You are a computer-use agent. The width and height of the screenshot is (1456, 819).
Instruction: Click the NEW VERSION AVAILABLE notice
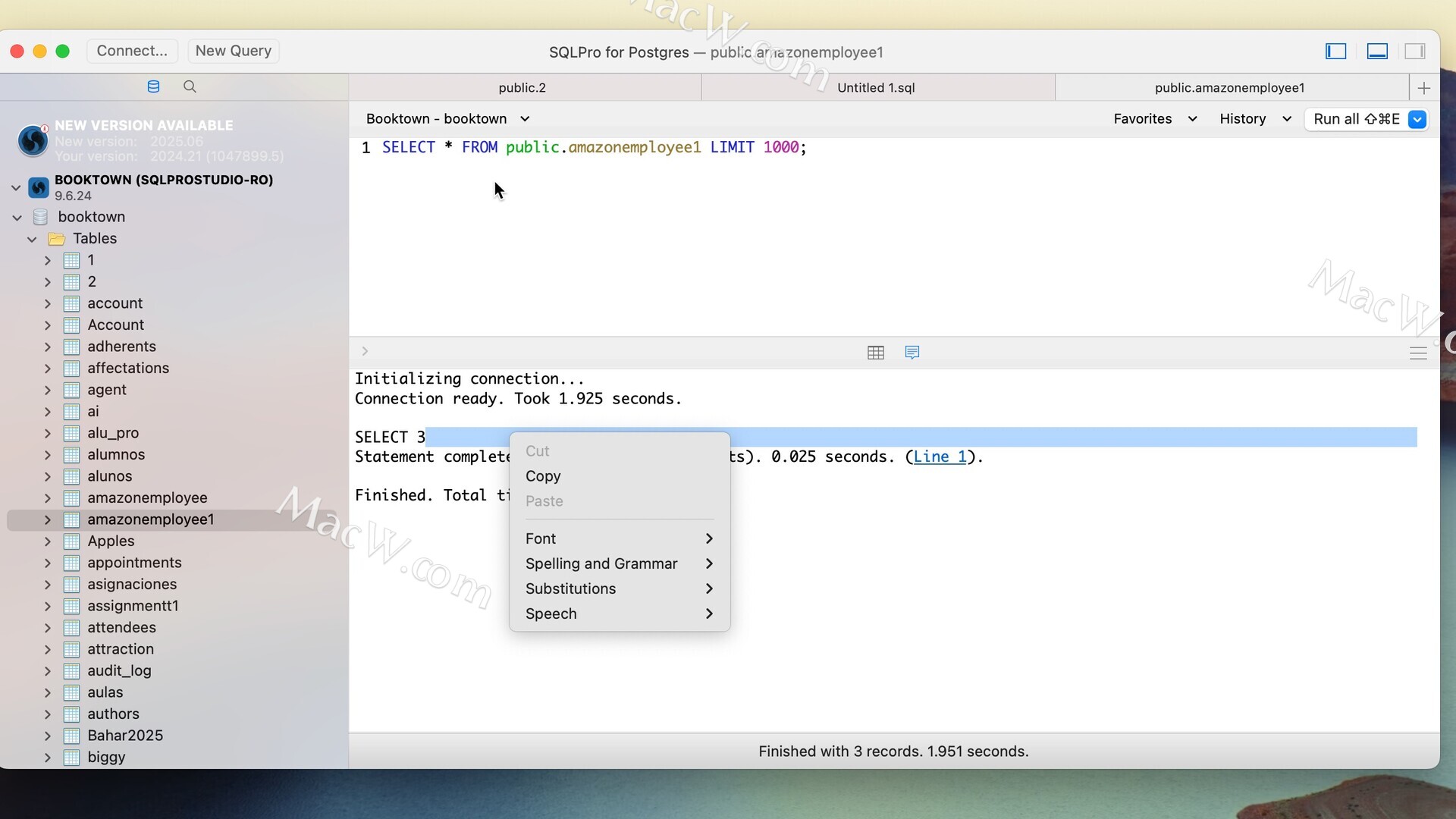click(x=144, y=126)
